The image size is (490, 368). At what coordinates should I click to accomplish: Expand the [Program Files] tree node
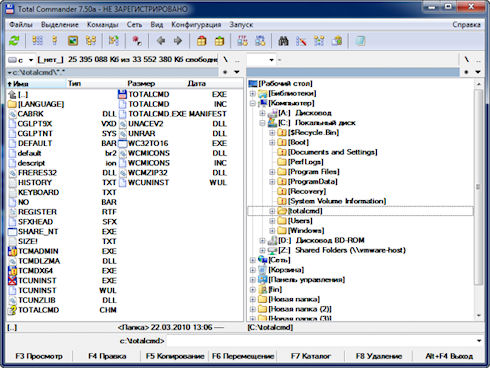coord(272,172)
